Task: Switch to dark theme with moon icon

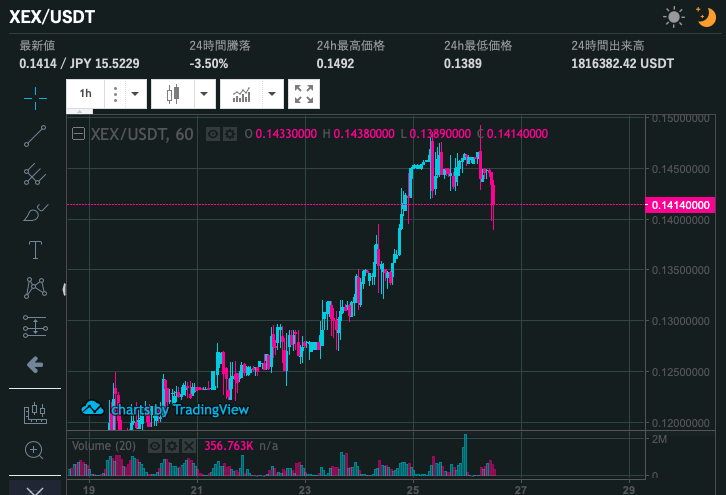Action: click(705, 16)
